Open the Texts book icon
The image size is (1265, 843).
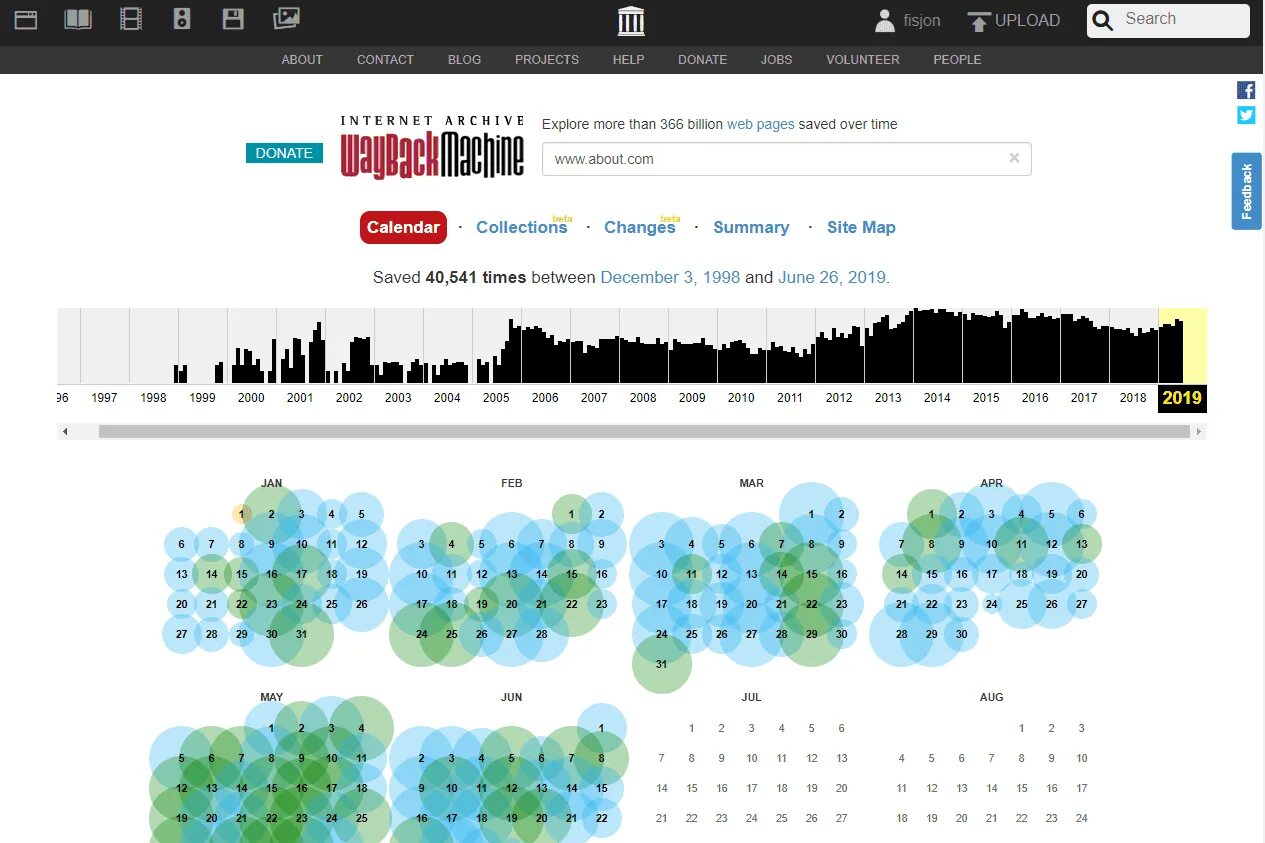[78, 19]
